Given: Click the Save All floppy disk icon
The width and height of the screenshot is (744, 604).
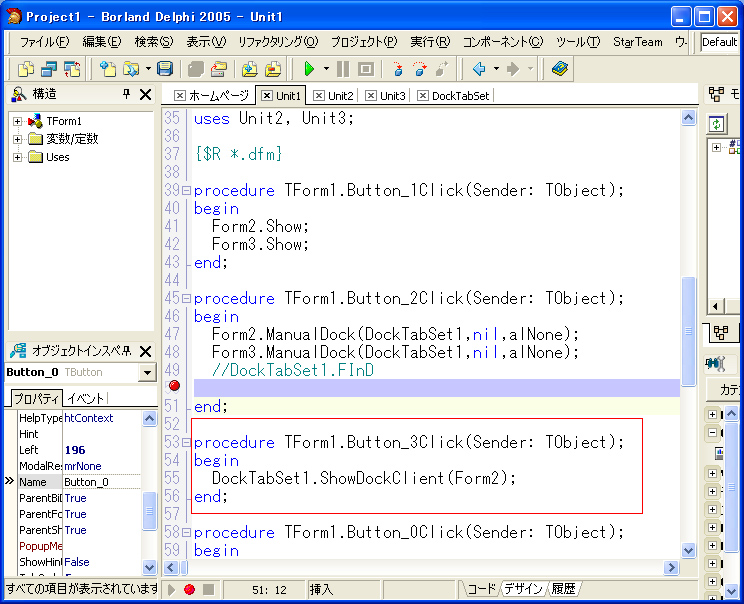Looking at the screenshot, I should coord(165,69).
